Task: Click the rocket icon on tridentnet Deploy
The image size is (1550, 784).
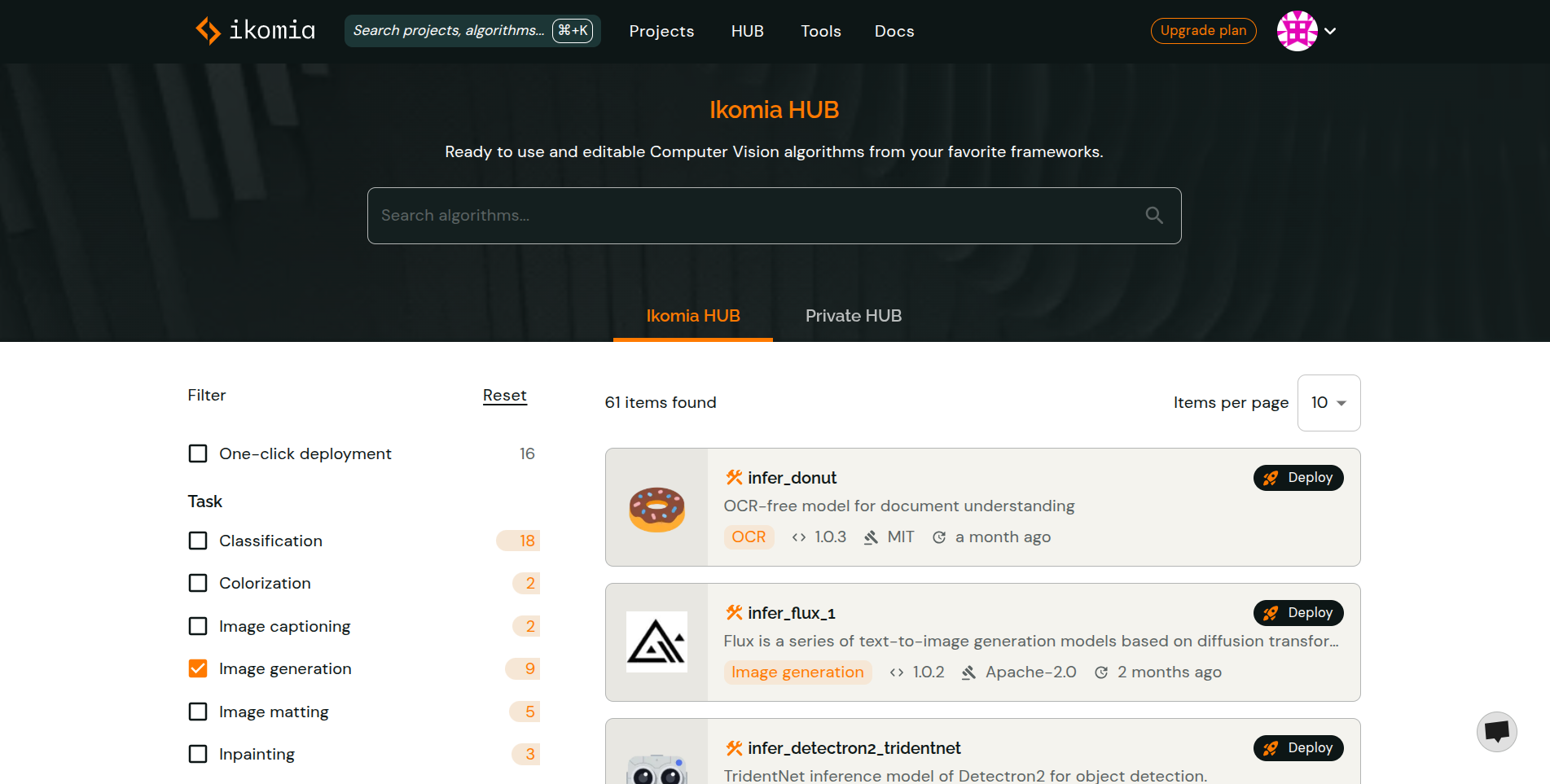Action: point(1271,748)
